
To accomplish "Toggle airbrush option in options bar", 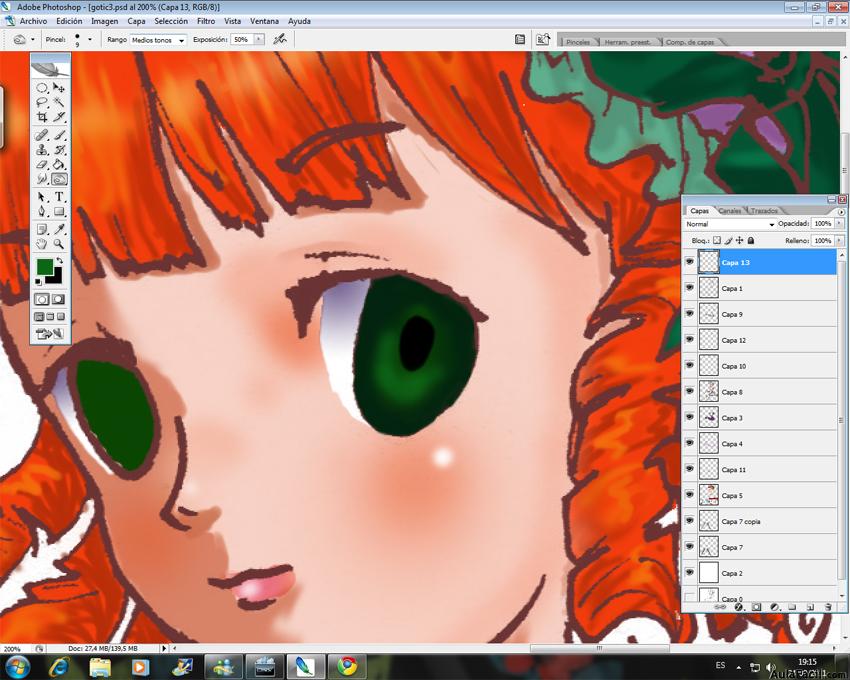I will 280,40.
